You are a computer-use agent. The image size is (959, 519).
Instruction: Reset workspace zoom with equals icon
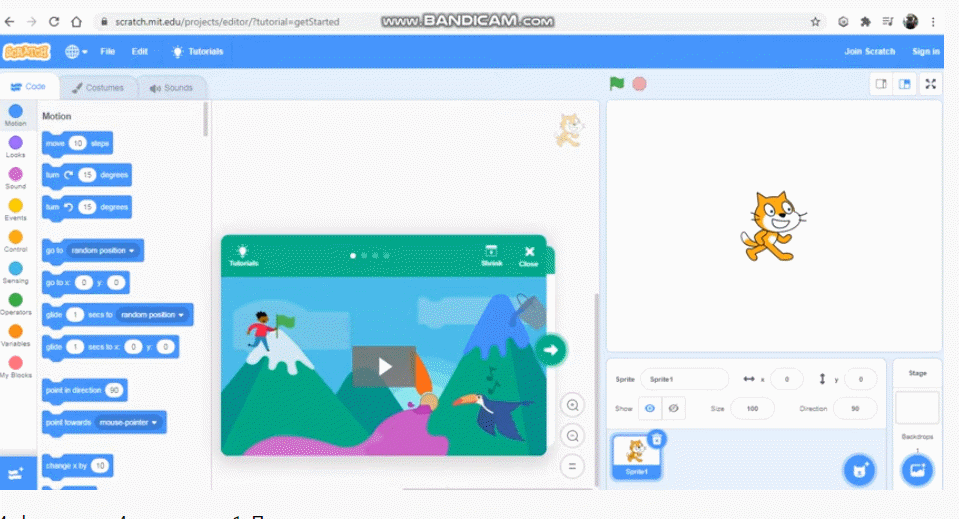(572, 466)
